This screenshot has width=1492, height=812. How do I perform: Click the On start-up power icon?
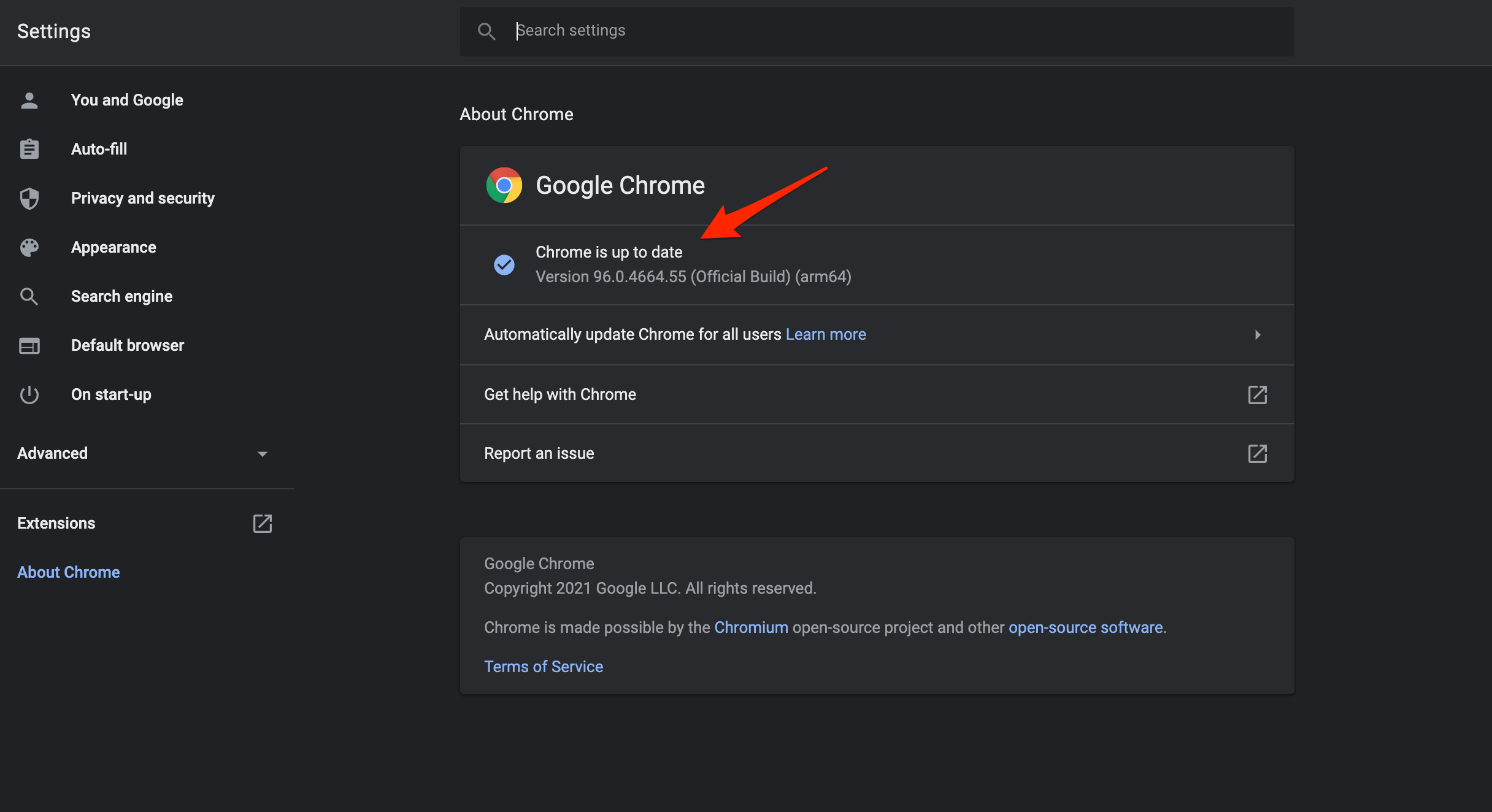click(30, 394)
